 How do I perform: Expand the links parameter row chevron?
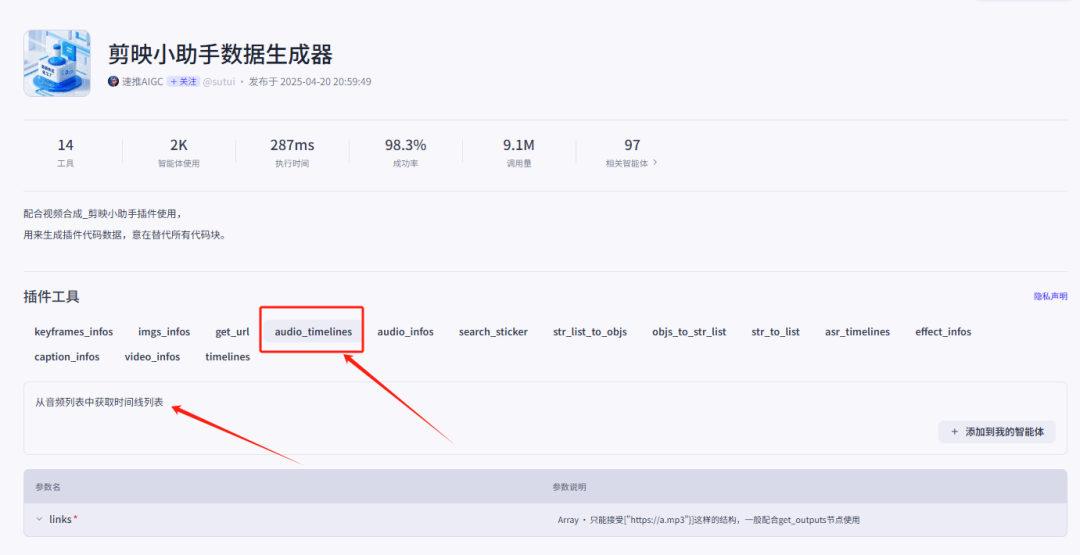click(39, 519)
